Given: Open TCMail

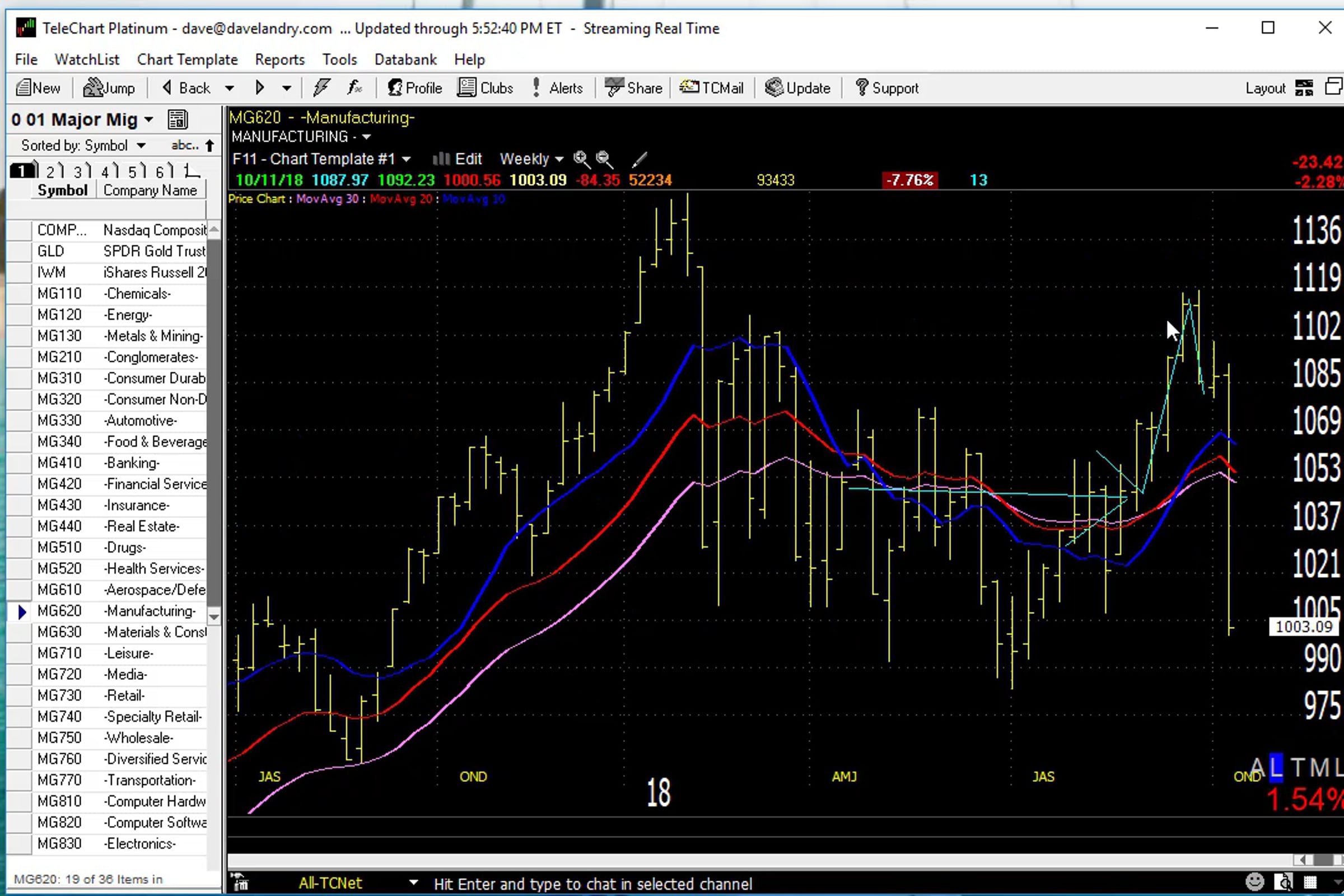Looking at the screenshot, I should tap(711, 88).
